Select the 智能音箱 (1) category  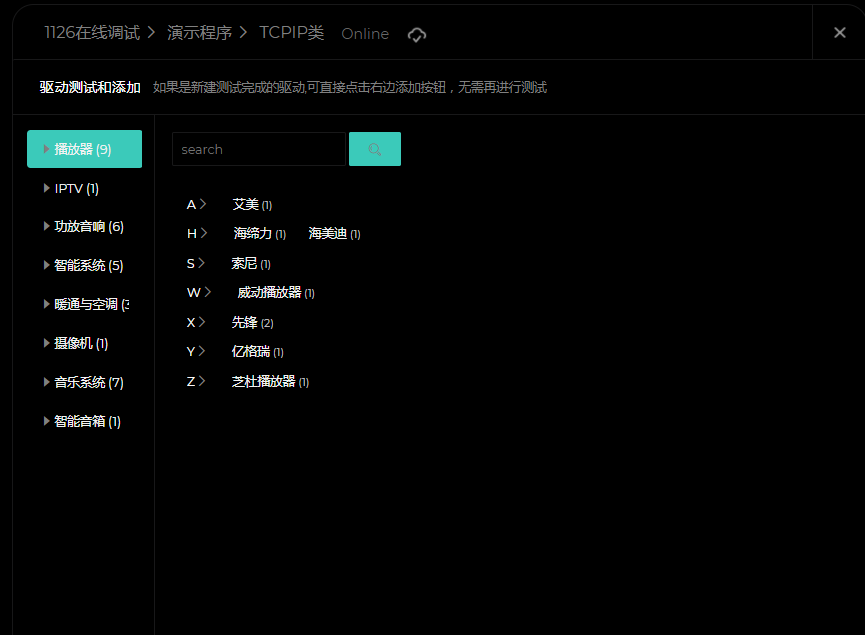[x=87, y=421]
